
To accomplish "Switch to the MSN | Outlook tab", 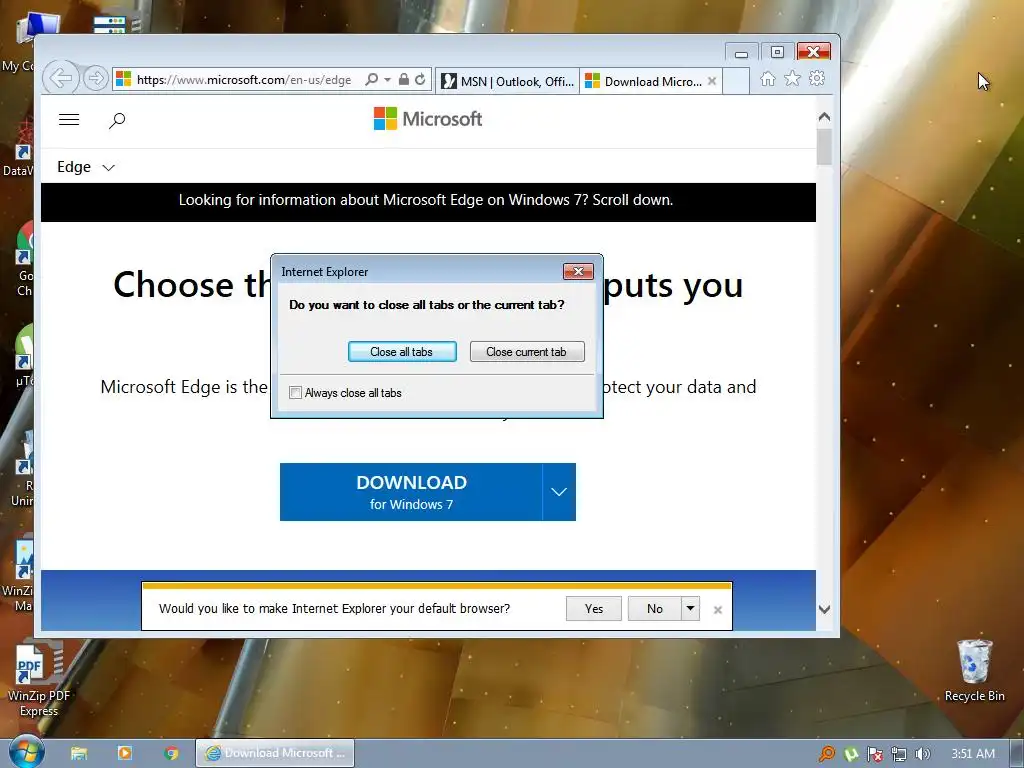I will pos(507,81).
